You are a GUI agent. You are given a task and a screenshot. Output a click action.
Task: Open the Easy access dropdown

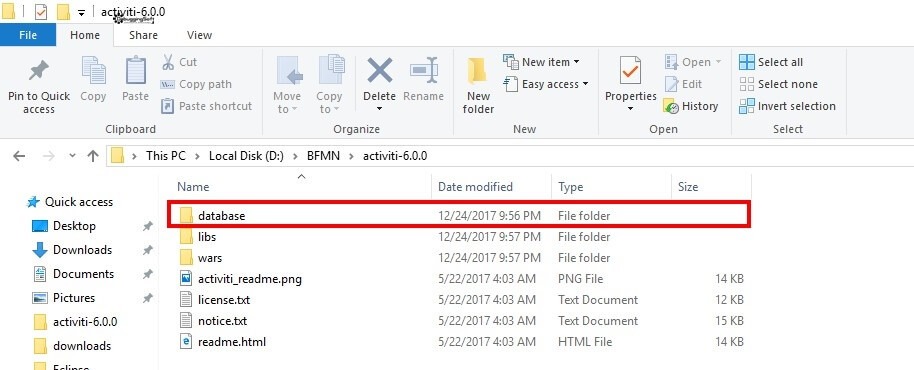pyautogui.click(x=585, y=84)
